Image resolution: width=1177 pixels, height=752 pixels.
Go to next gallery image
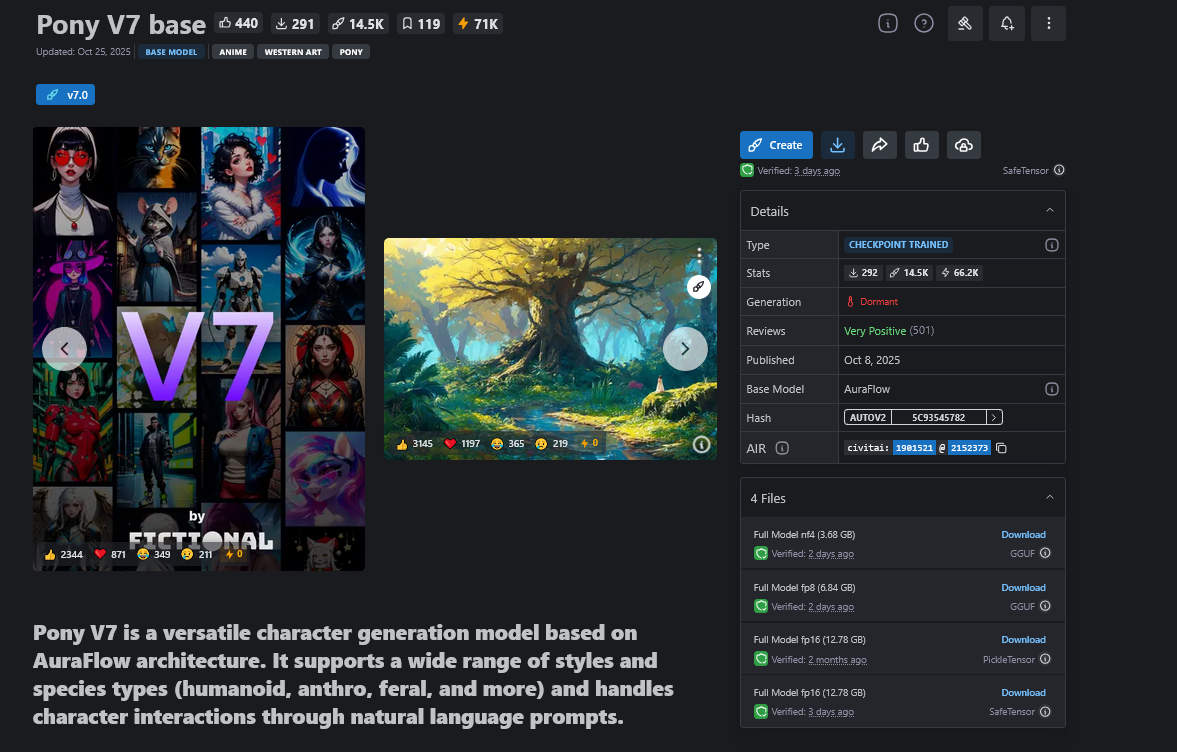[x=685, y=349]
